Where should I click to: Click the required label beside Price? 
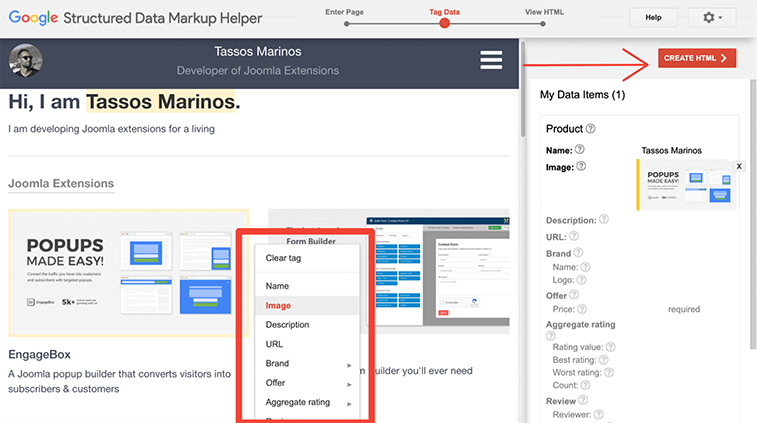(x=684, y=309)
